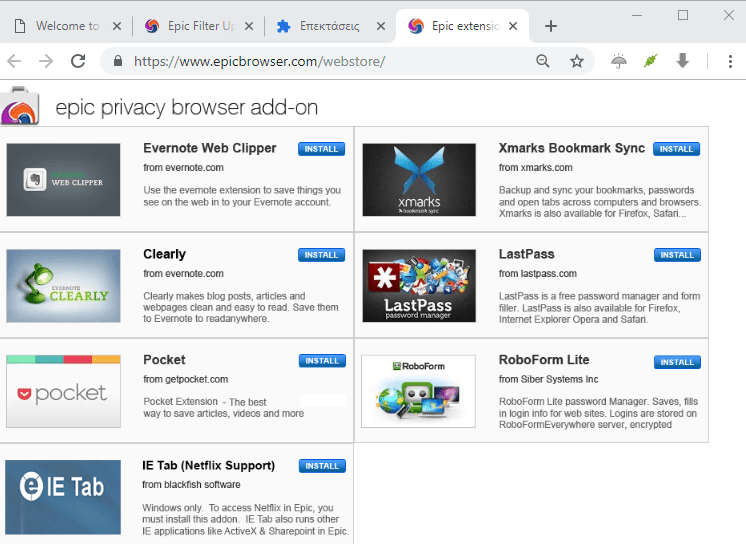The width and height of the screenshot is (746, 544).
Task: Click the RoboForm Lite title
Action: click(x=544, y=360)
